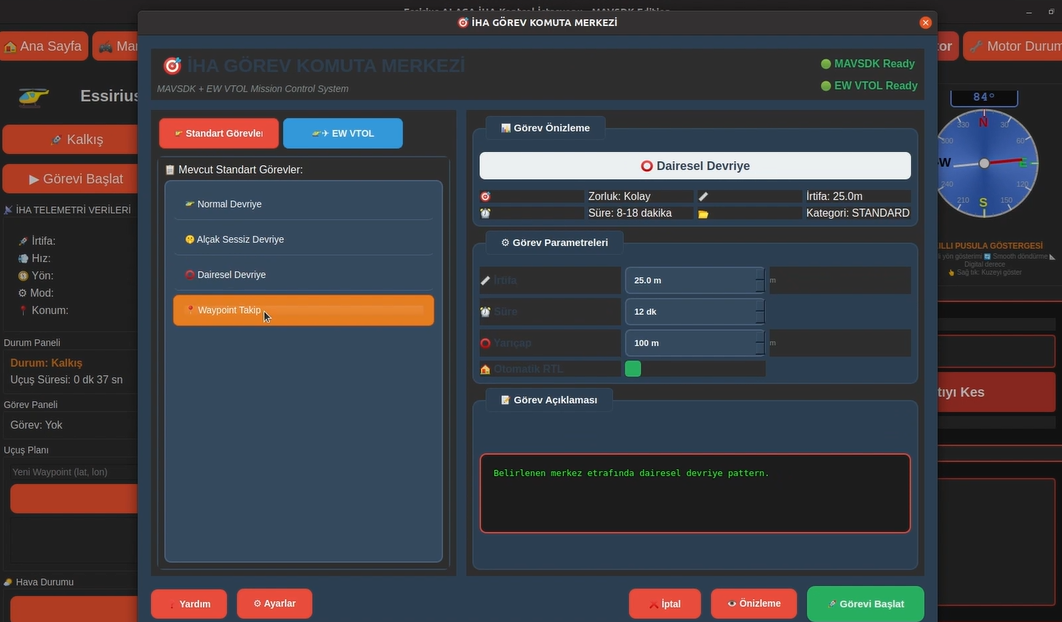This screenshot has height=622, width=1062.
Task: Click the red circle icon beside Yarıçap
Action: click(x=485, y=343)
